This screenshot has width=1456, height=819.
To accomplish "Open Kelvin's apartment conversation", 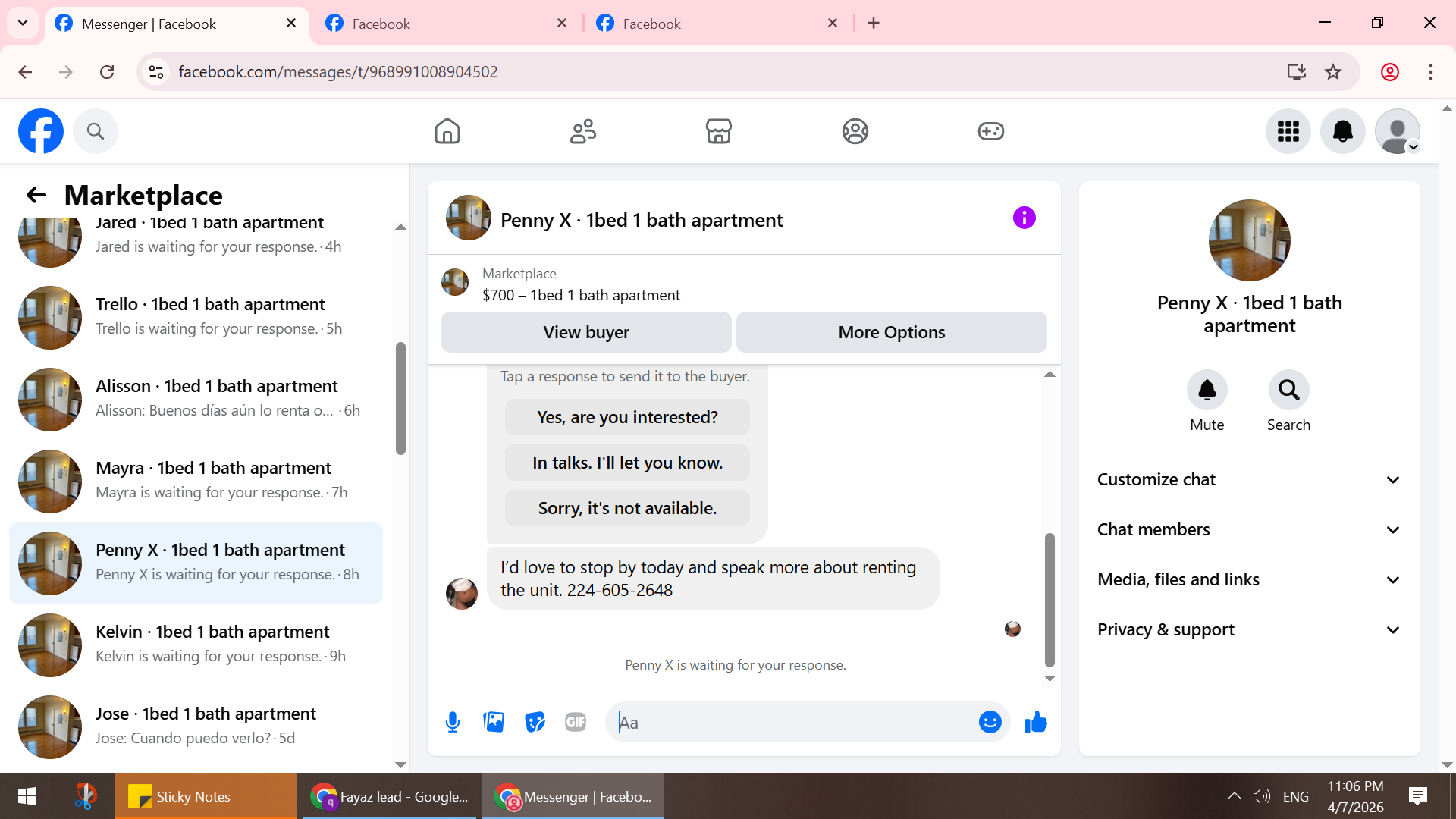I will tap(196, 645).
